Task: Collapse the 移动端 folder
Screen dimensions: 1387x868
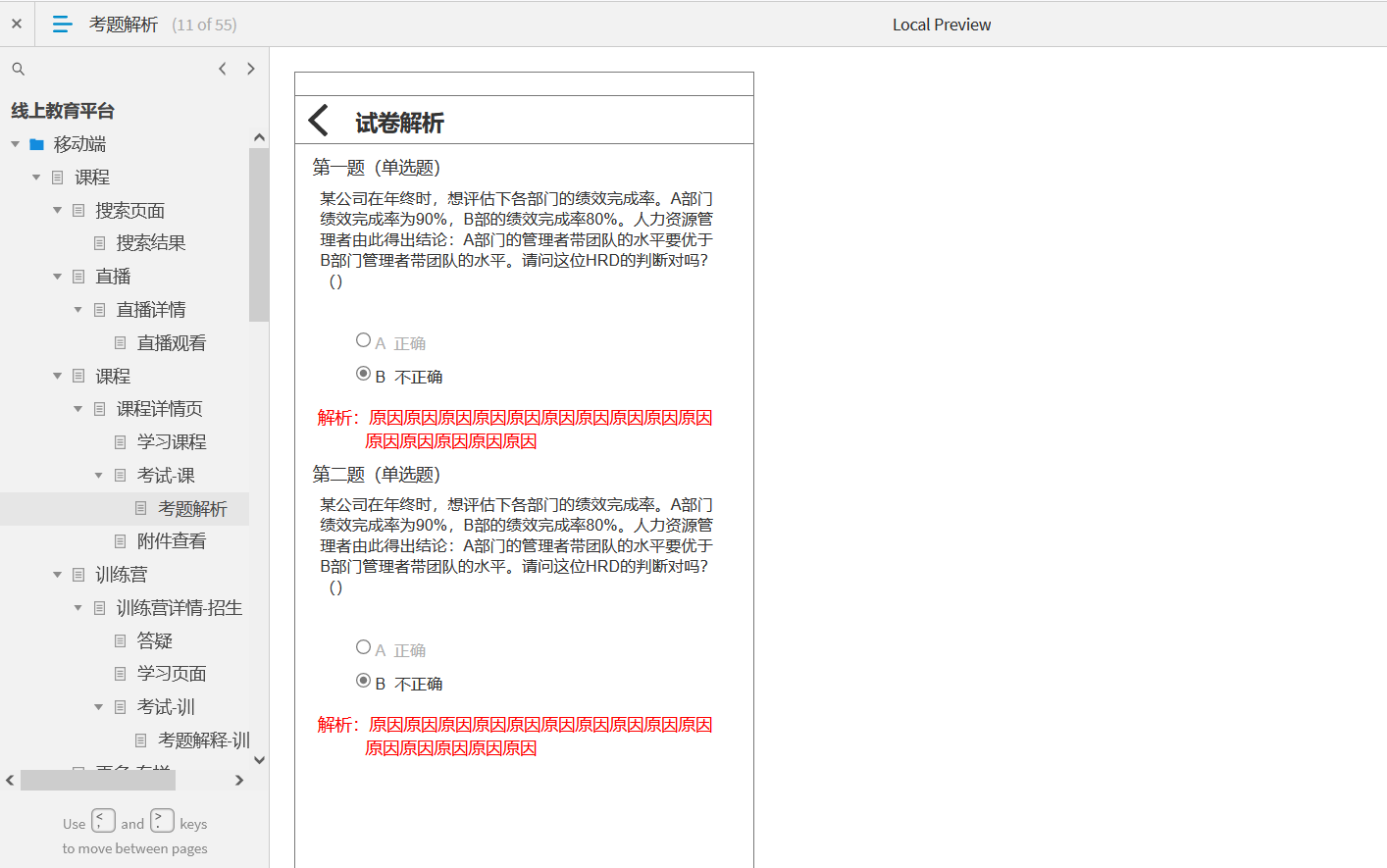Action: pyautogui.click(x=15, y=144)
